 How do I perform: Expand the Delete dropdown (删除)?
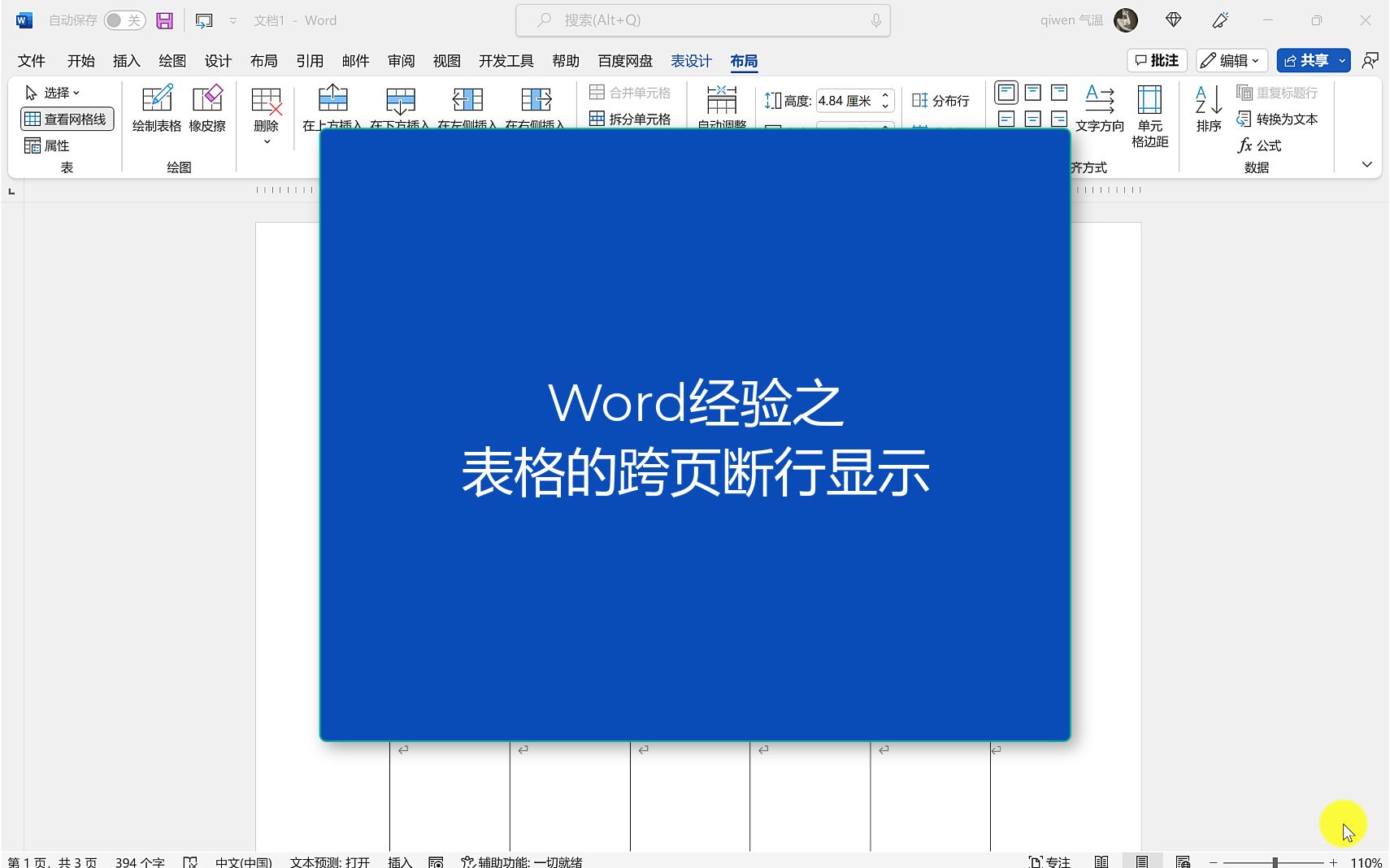[266, 140]
